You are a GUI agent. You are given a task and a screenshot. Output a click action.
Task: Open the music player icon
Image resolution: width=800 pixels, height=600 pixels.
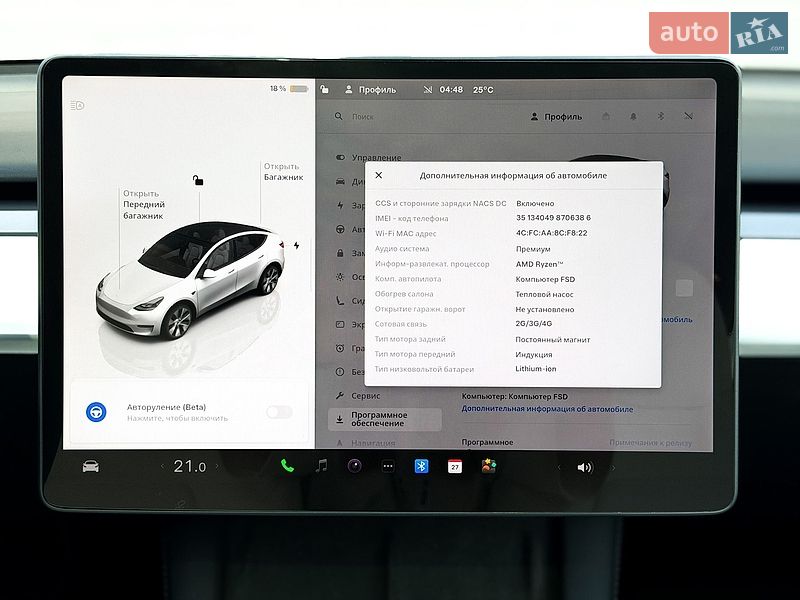click(321, 466)
